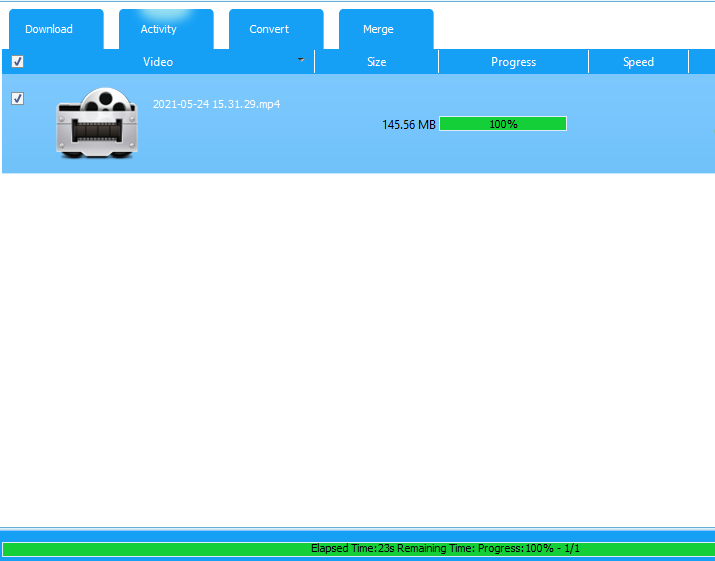Sort list by the Video column
Viewport: 715px width, 561px height.
pos(158,62)
